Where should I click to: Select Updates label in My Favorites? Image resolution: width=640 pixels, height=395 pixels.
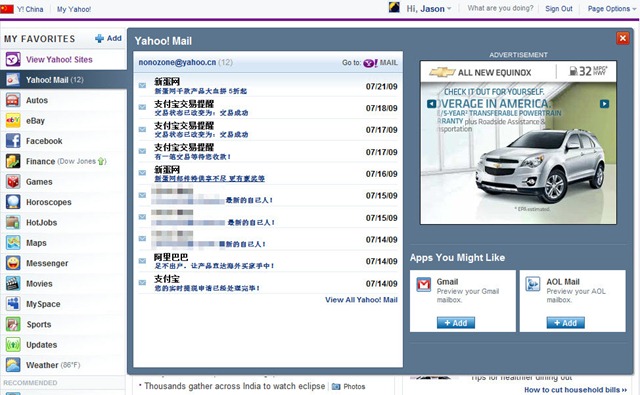42,345
